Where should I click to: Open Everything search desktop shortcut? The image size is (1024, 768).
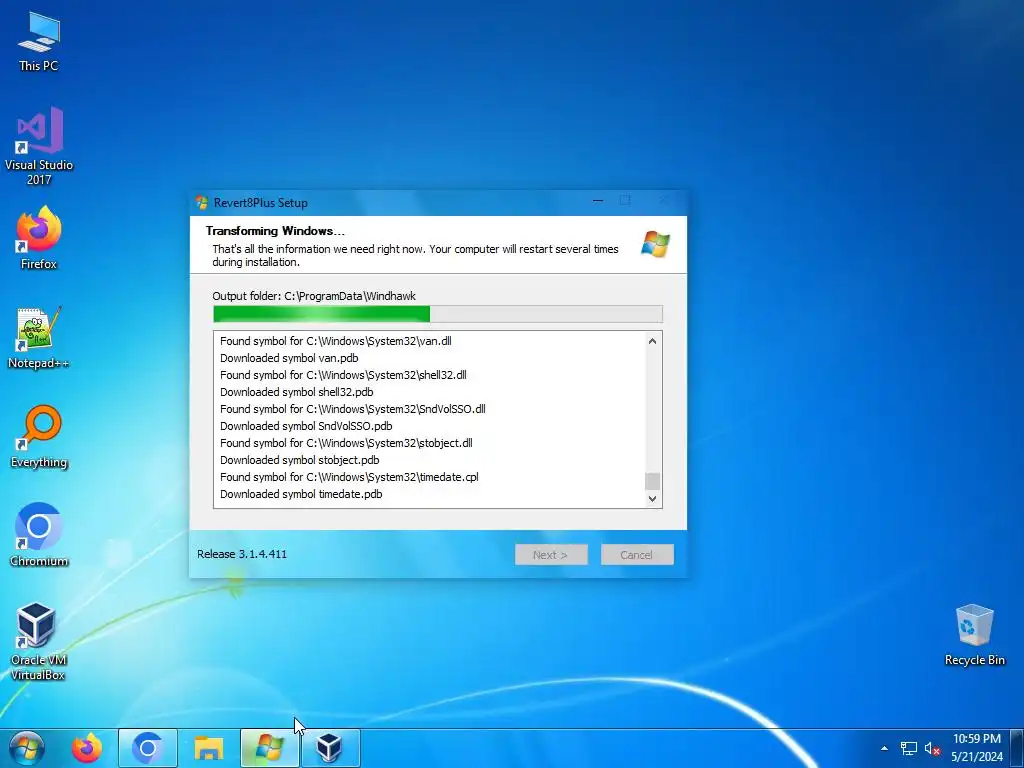[x=39, y=437]
